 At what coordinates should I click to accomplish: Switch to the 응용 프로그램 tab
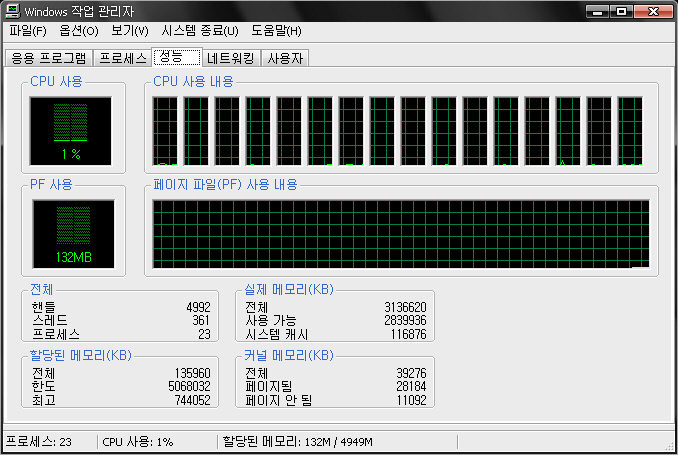click(x=49, y=58)
